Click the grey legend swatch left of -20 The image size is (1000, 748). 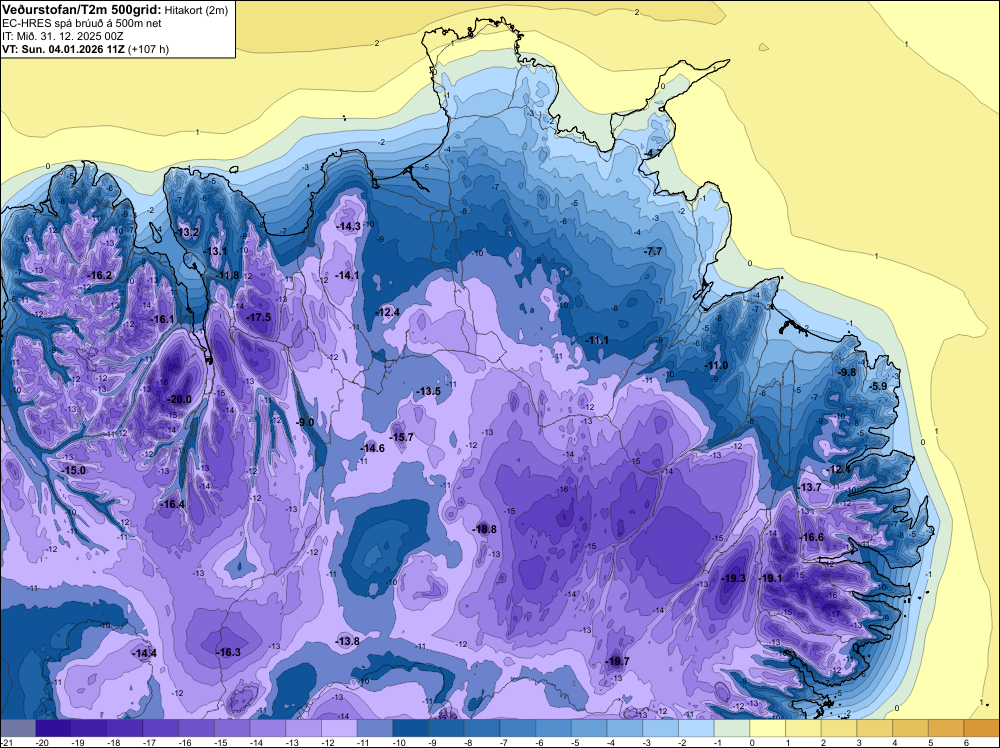pos(18,728)
